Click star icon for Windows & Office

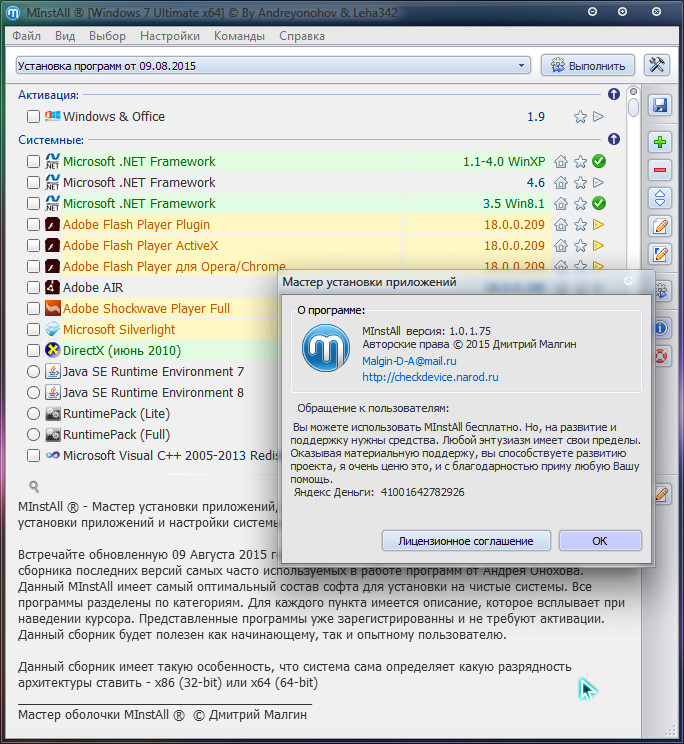point(580,117)
